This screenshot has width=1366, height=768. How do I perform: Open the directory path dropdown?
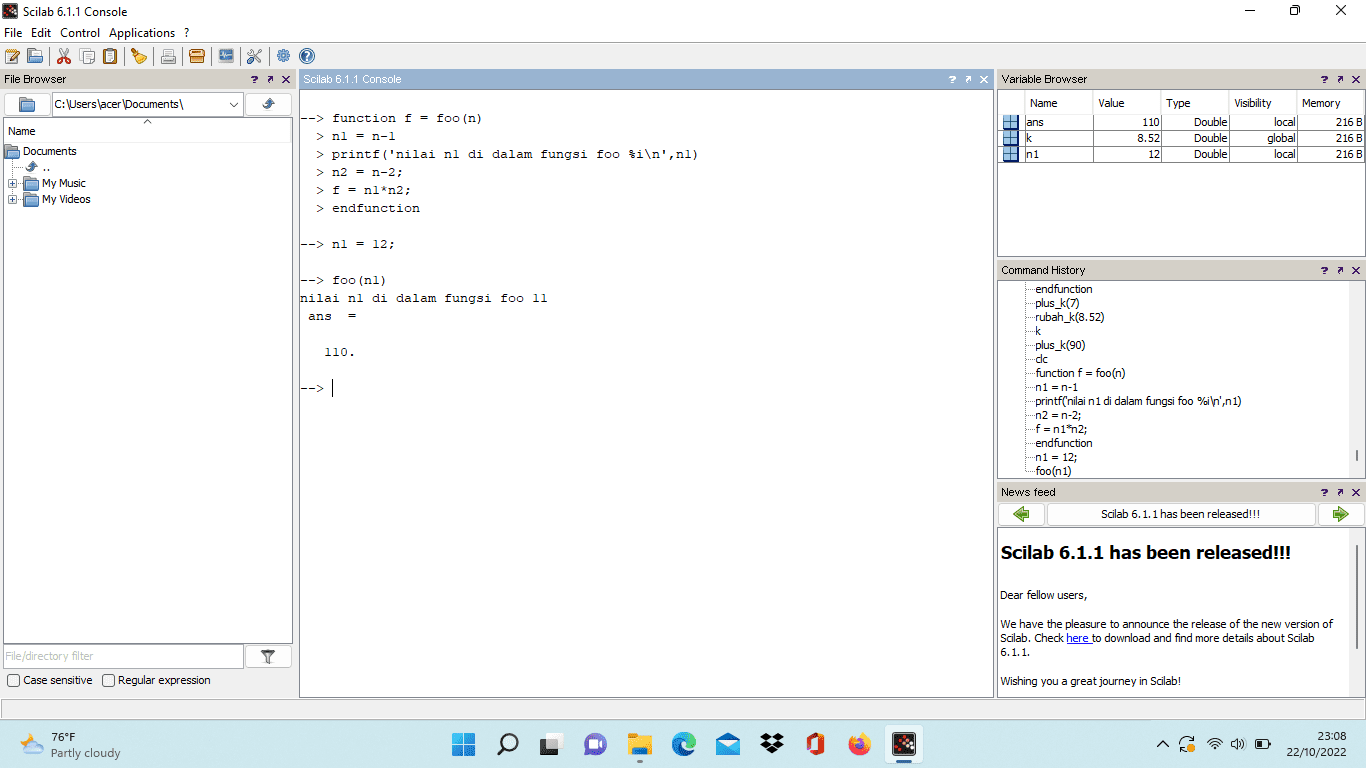[234, 104]
